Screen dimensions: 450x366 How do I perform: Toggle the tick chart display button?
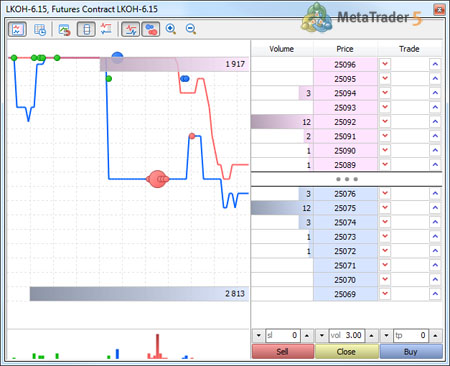point(17,29)
